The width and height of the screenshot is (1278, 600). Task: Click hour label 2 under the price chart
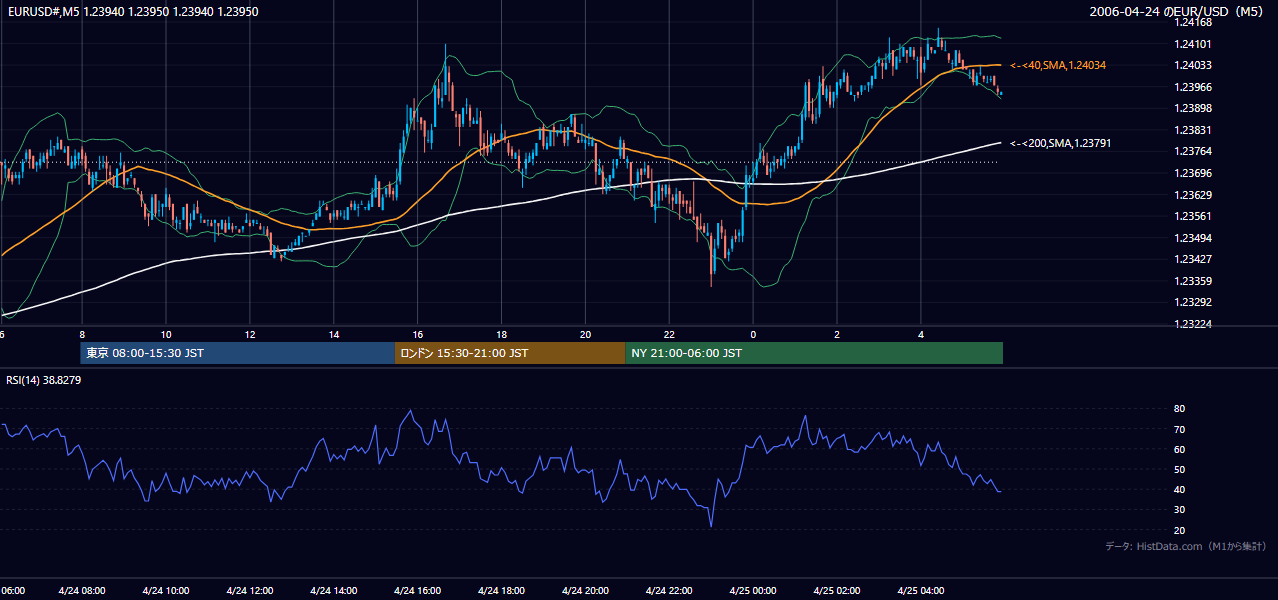(x=837, y=335)
